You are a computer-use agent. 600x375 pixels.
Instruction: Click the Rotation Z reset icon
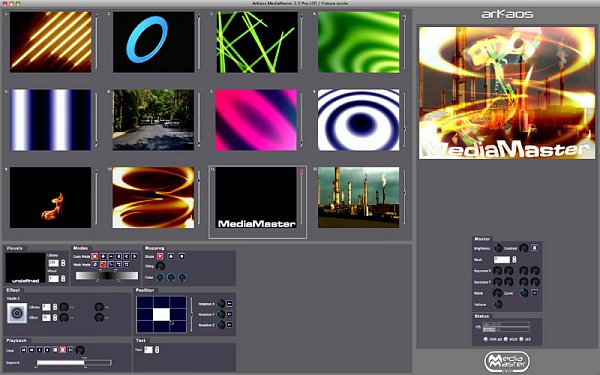[230, 325]
